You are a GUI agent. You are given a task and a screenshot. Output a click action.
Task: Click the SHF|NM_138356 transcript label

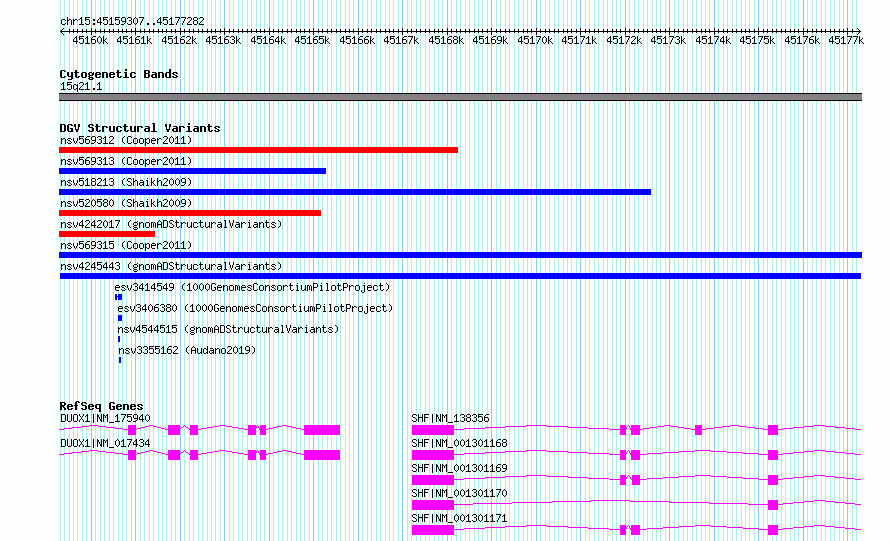450,418
